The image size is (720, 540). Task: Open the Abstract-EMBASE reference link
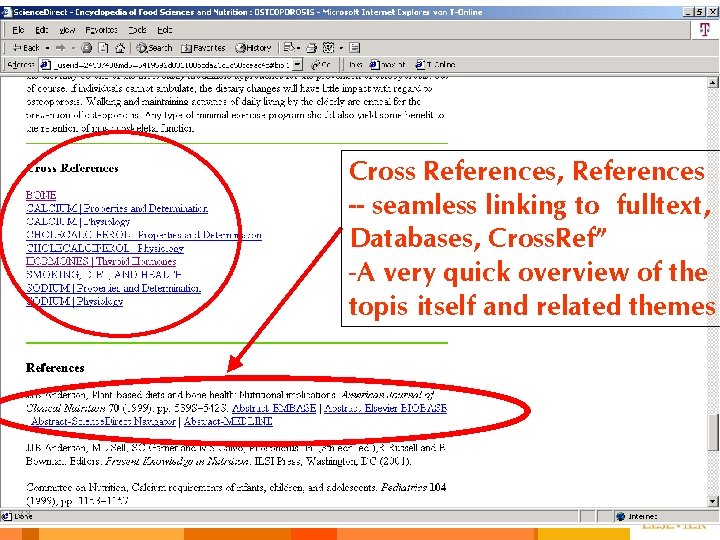tap(274, 408)
